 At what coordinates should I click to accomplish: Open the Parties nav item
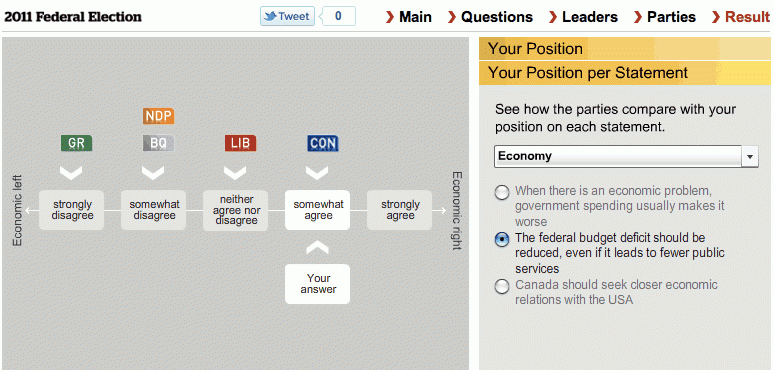tap(664, 17)
